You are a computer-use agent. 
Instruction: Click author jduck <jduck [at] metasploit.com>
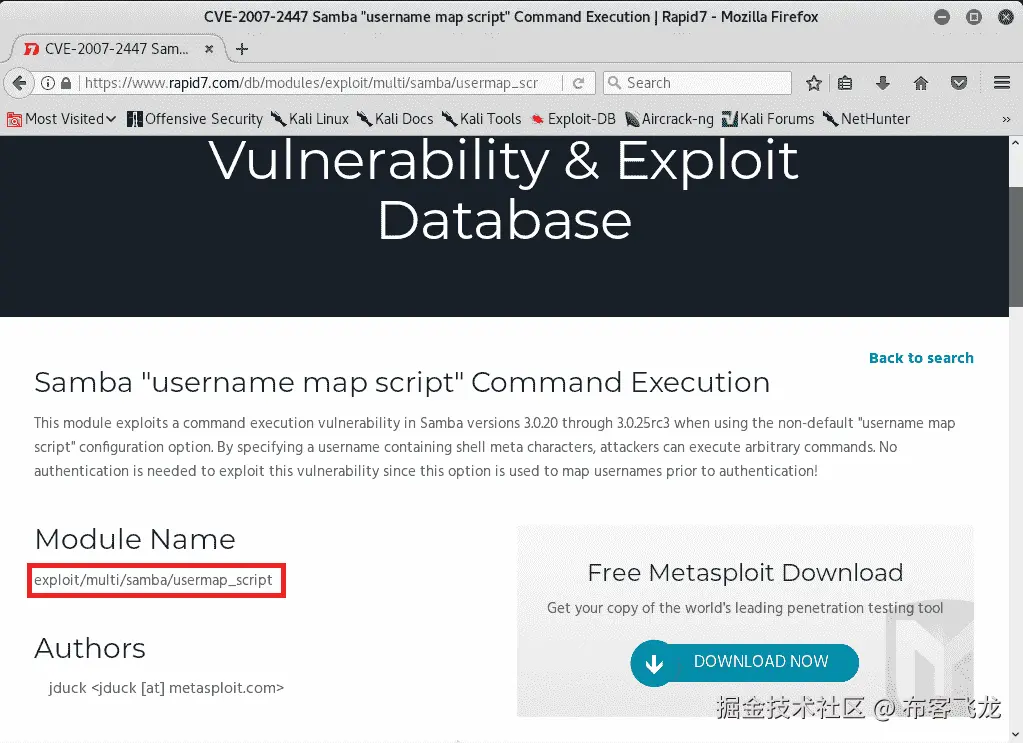(166, 688)
